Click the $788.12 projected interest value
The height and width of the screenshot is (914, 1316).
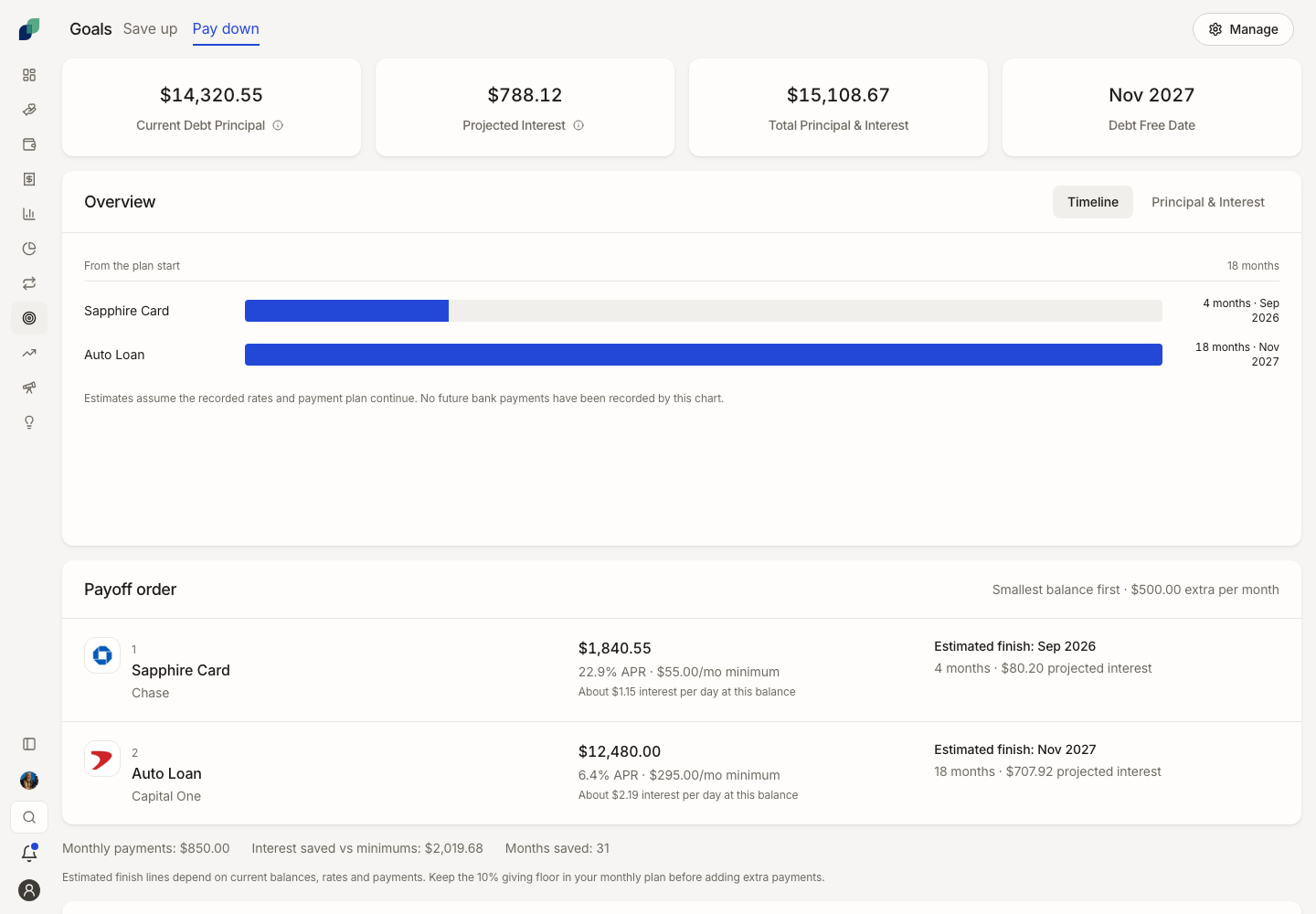[525, 95]
